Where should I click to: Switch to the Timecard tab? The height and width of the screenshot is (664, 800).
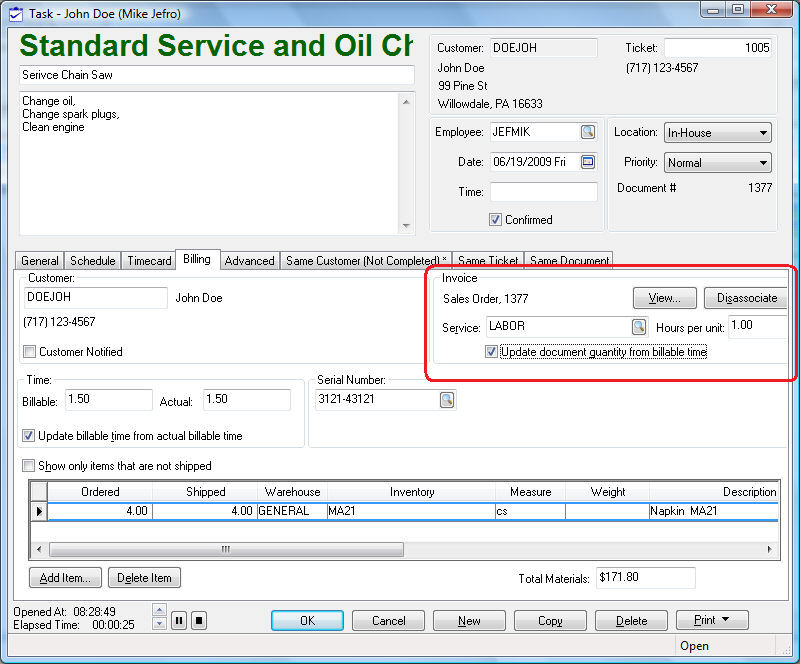[149, 261]
